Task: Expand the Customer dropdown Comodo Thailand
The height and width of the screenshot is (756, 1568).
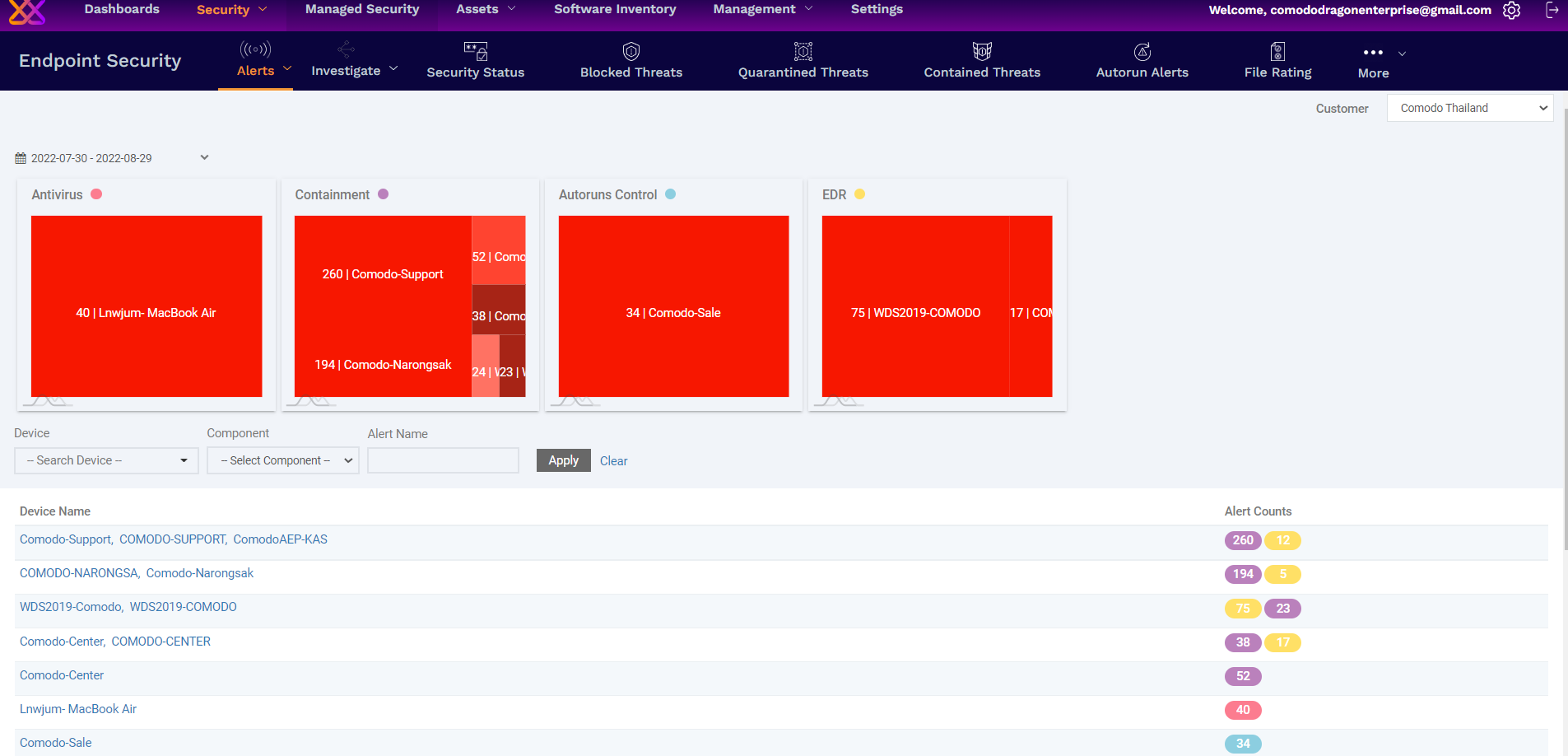Action: click(x=1469, y=108)
